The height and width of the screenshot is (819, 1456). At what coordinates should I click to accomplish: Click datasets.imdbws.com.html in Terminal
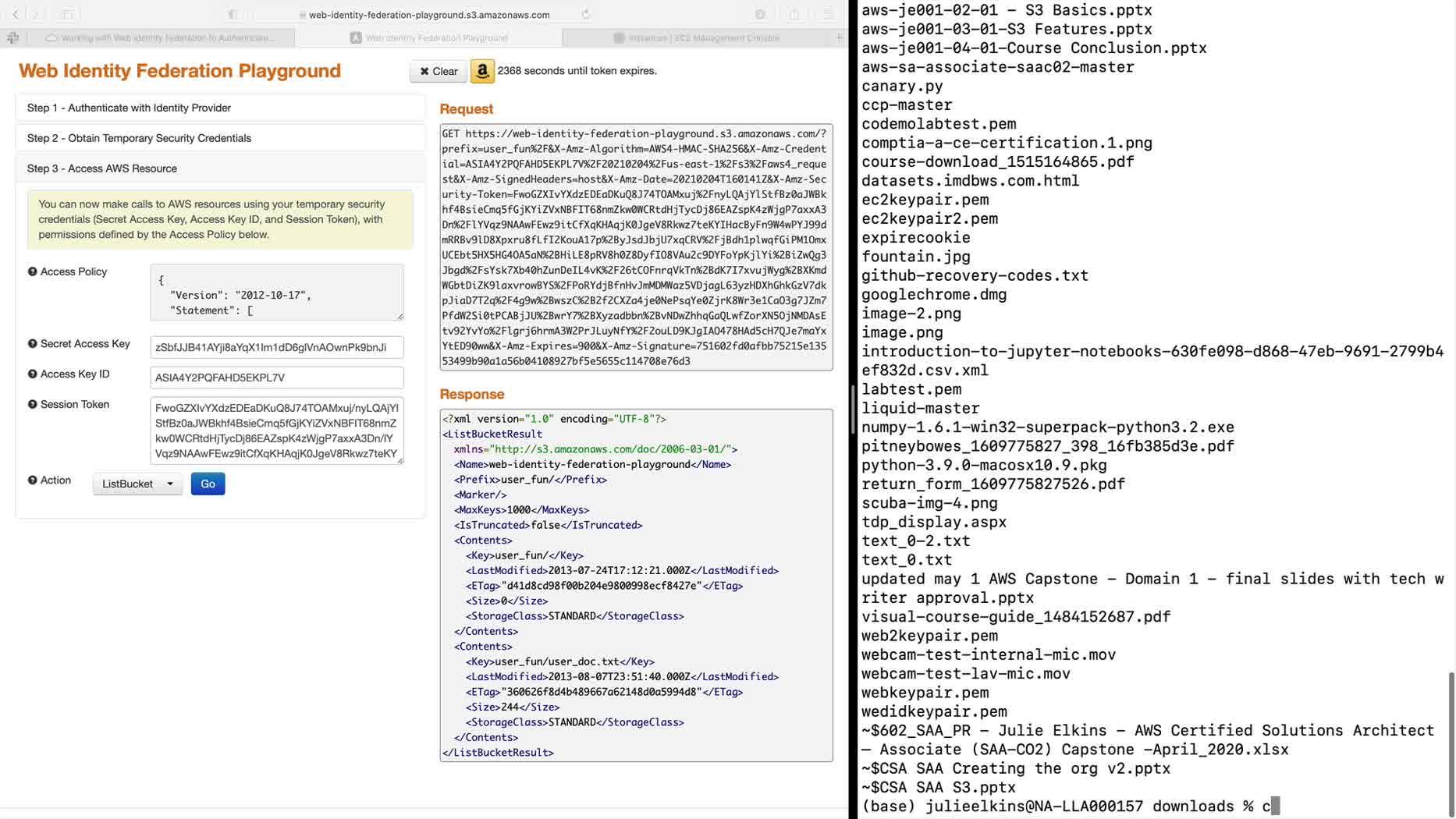click(x=971, y=181)
